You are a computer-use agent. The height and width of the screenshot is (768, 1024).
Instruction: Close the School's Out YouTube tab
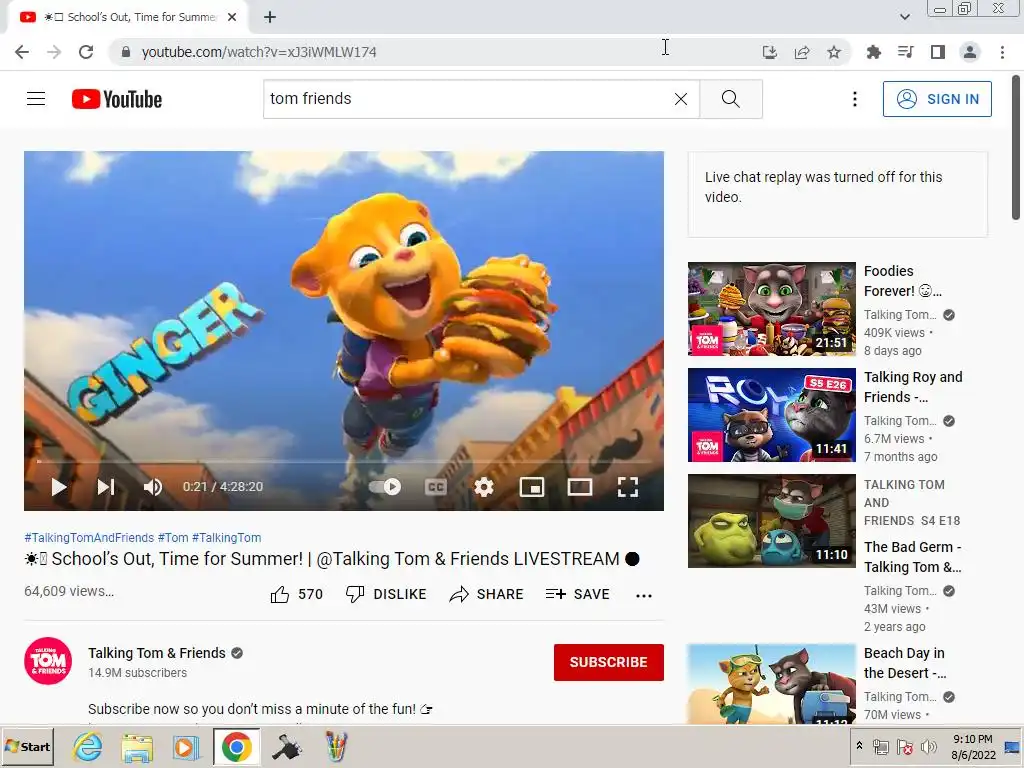click(232, 17)
